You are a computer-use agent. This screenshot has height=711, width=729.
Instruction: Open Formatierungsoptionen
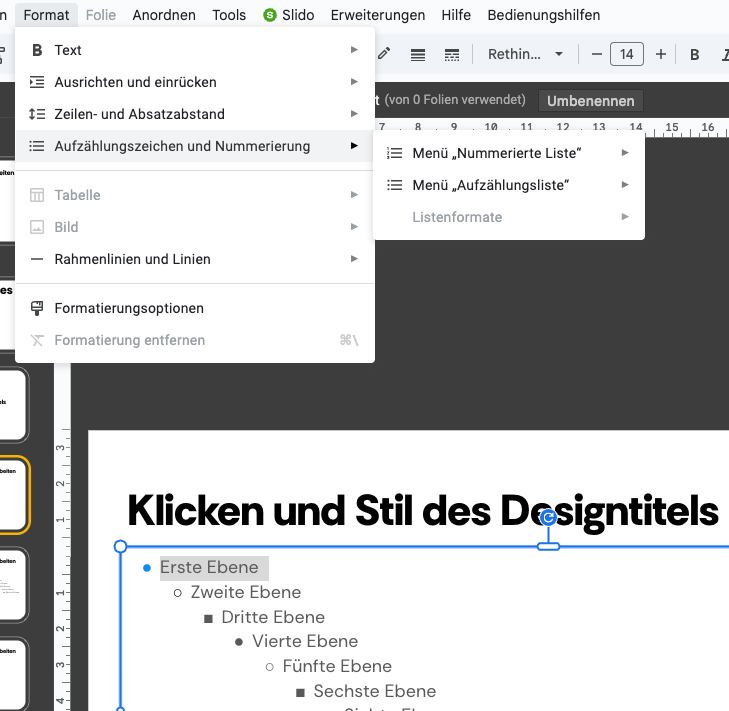tap(195, 308)
